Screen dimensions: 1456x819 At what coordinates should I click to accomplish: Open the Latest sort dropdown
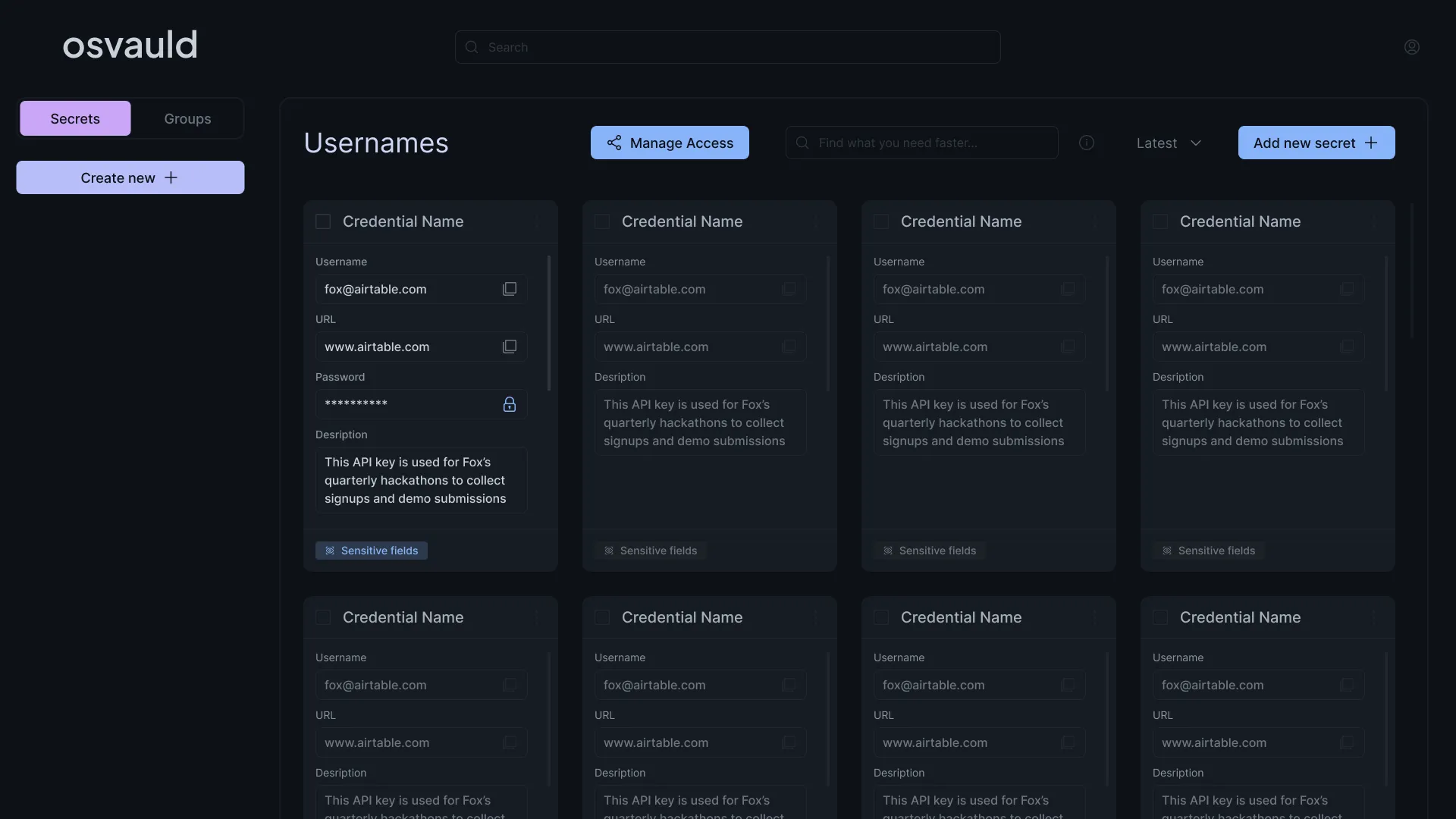pyautogui.click(x=1169, y=143)
